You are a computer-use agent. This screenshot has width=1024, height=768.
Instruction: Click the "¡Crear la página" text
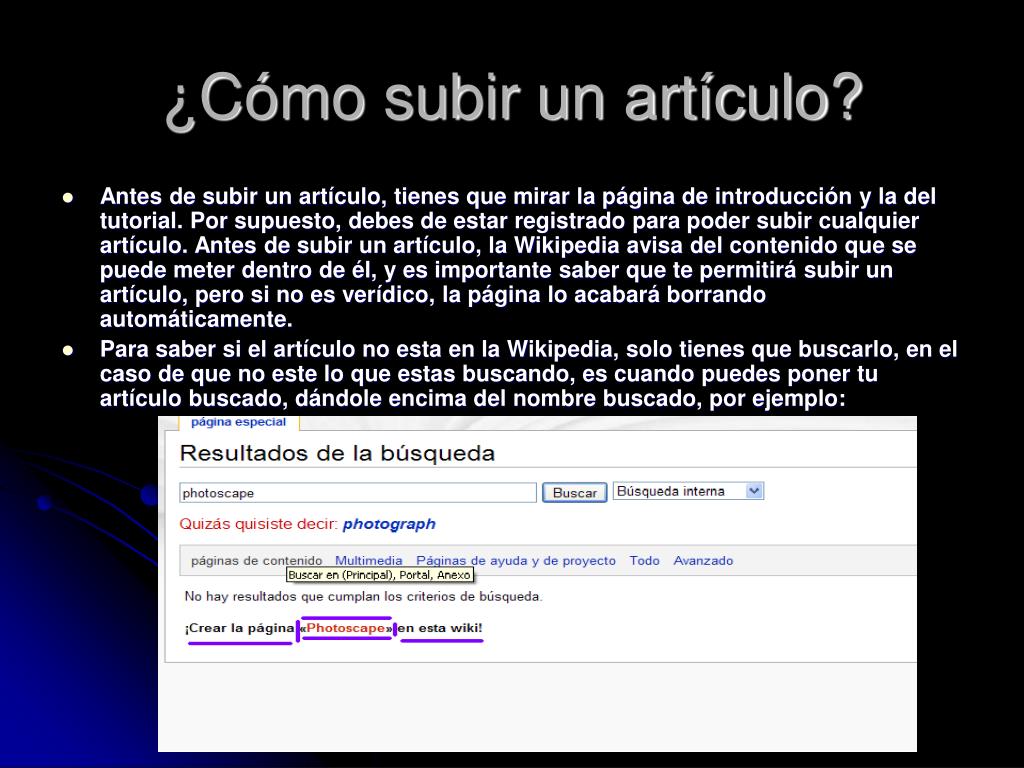[240, 628]
